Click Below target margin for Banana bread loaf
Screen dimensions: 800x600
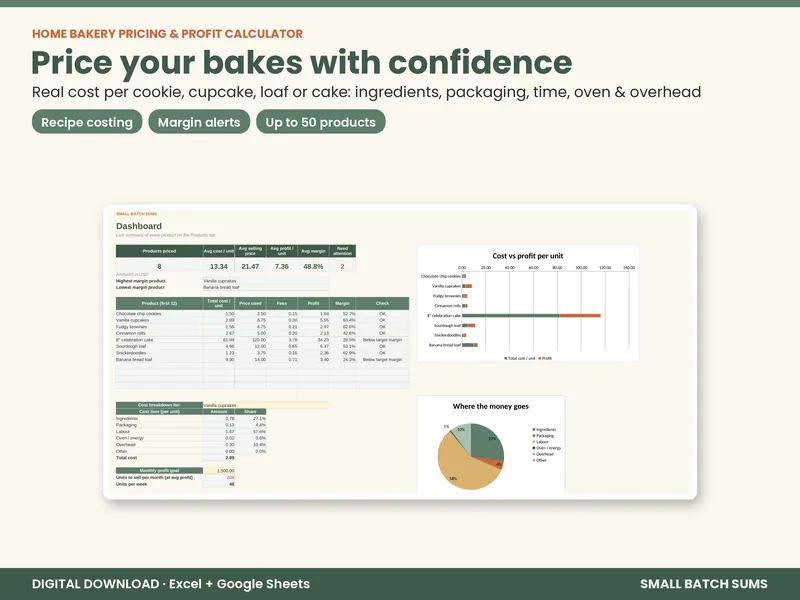click(382, 360)
